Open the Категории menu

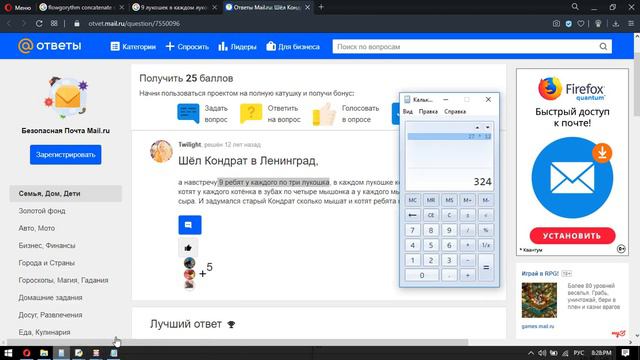[x=133, y=47]
